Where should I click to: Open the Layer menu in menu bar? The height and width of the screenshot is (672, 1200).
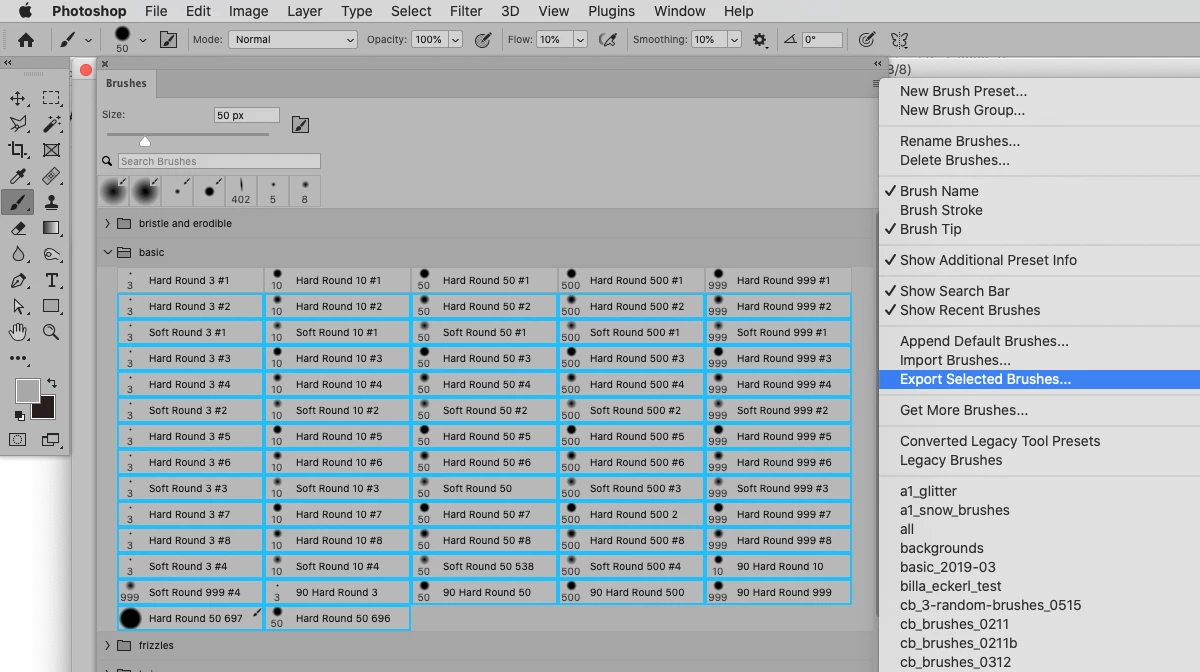pyautogui.click(x=304, y=11)
